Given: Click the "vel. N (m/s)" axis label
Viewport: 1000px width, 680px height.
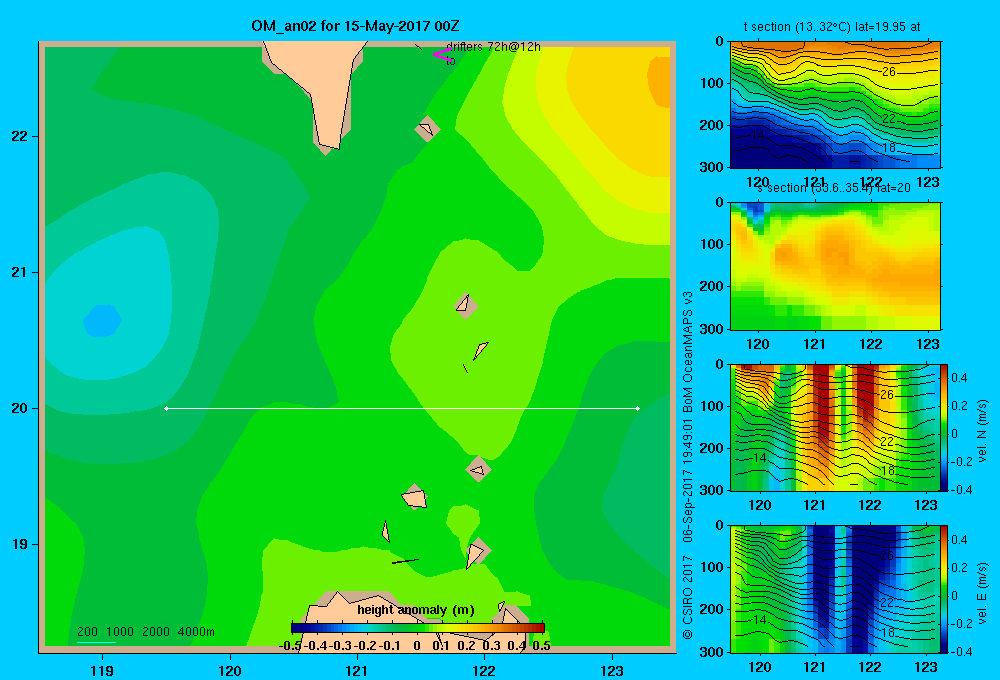Looking at the screenshot, I should click(x=982, y=431).
